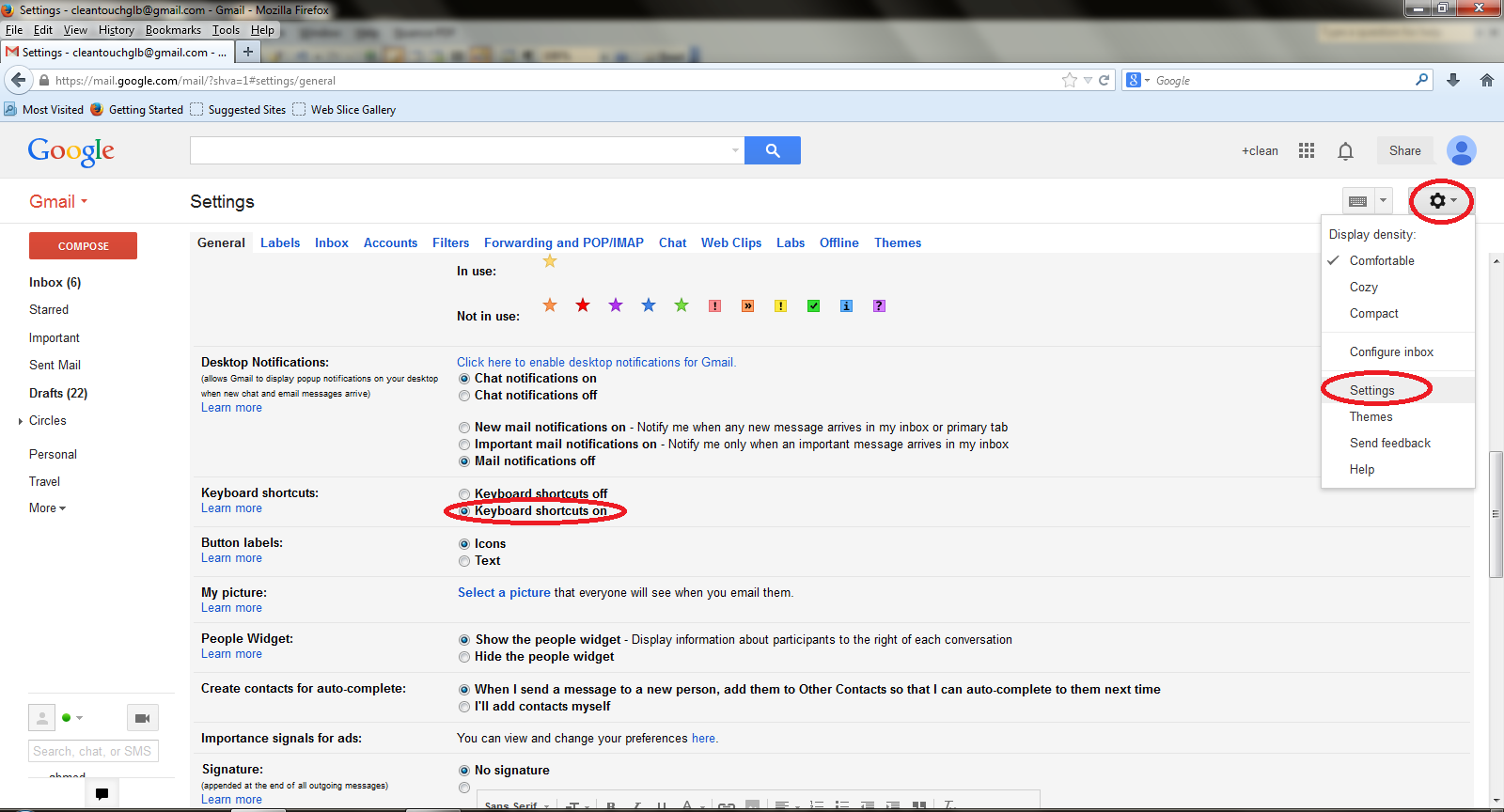Turn Chat notifications off
The width and height of the screenshot is (1504, 812).
pos(464,396)
